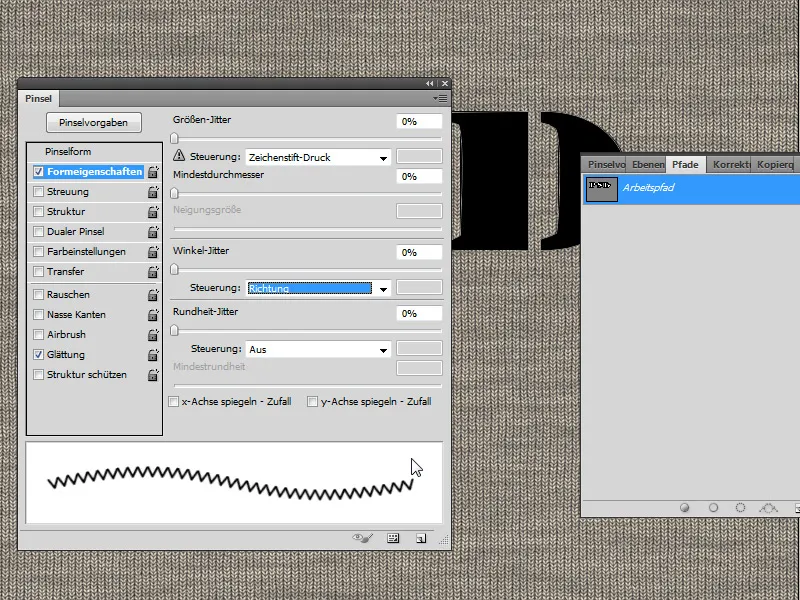Screen dimensions: 800x600
Task: Switch to the Ebenen tab
Action: click(647, 164)
